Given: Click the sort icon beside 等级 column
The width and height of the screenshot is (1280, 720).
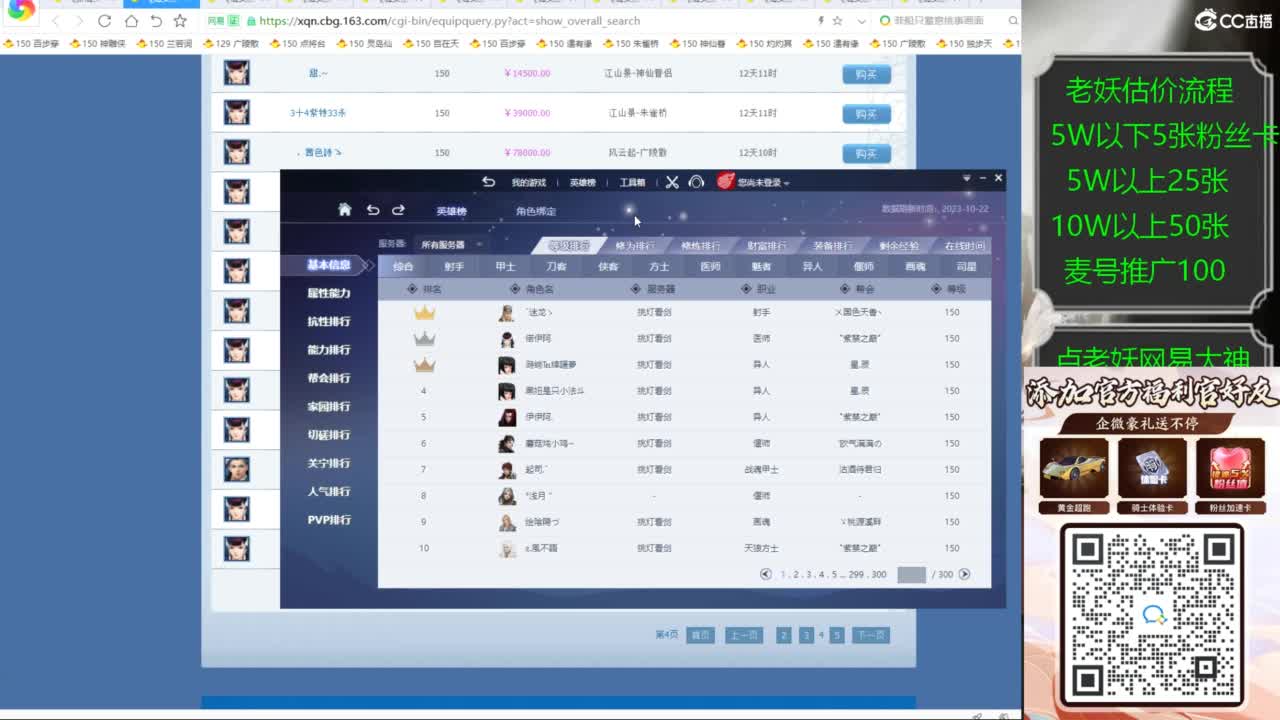Looking at the screenshot, I should point(935,289).
